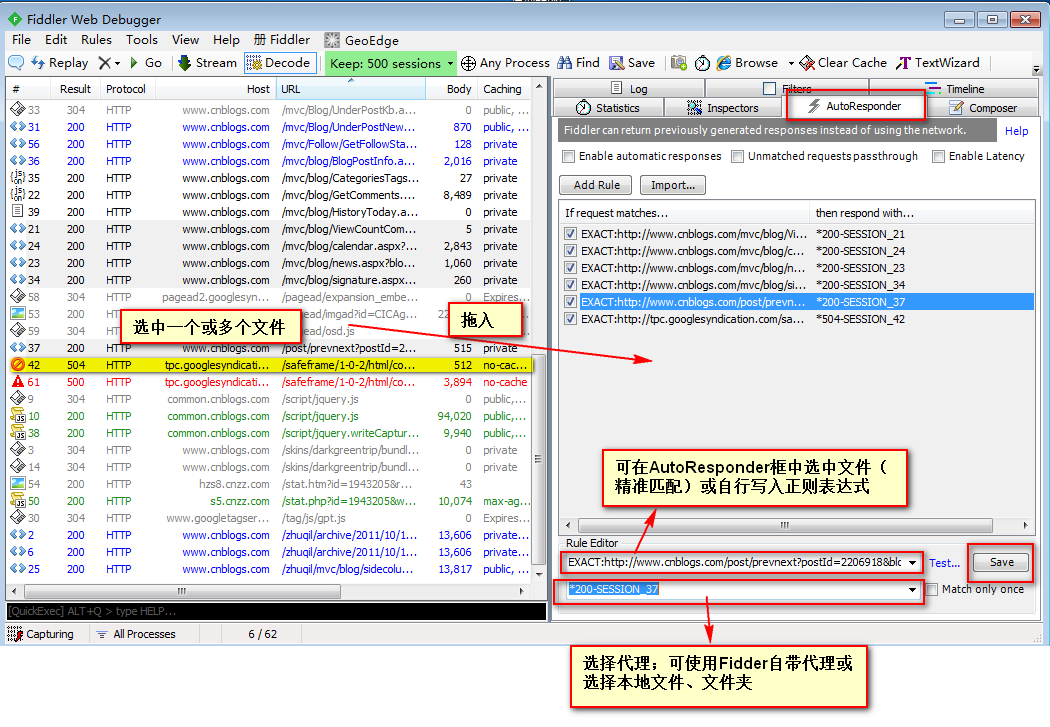Click the QuickExec command input box

pos(276,611)
